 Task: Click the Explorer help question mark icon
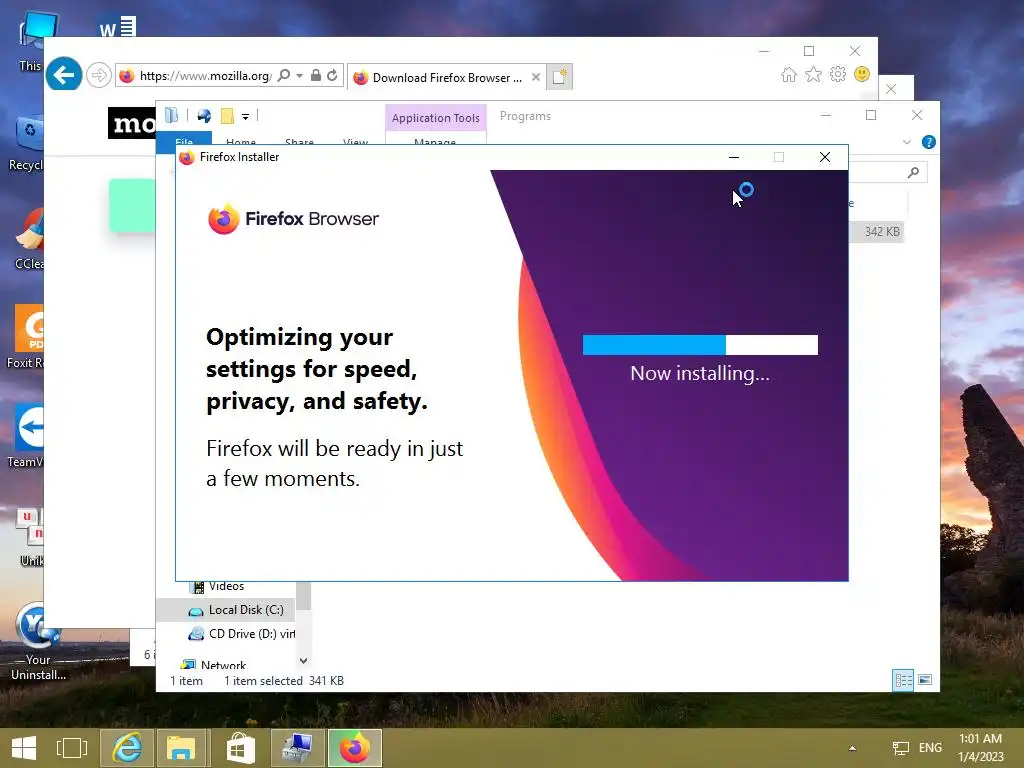(x=928, y=142)
